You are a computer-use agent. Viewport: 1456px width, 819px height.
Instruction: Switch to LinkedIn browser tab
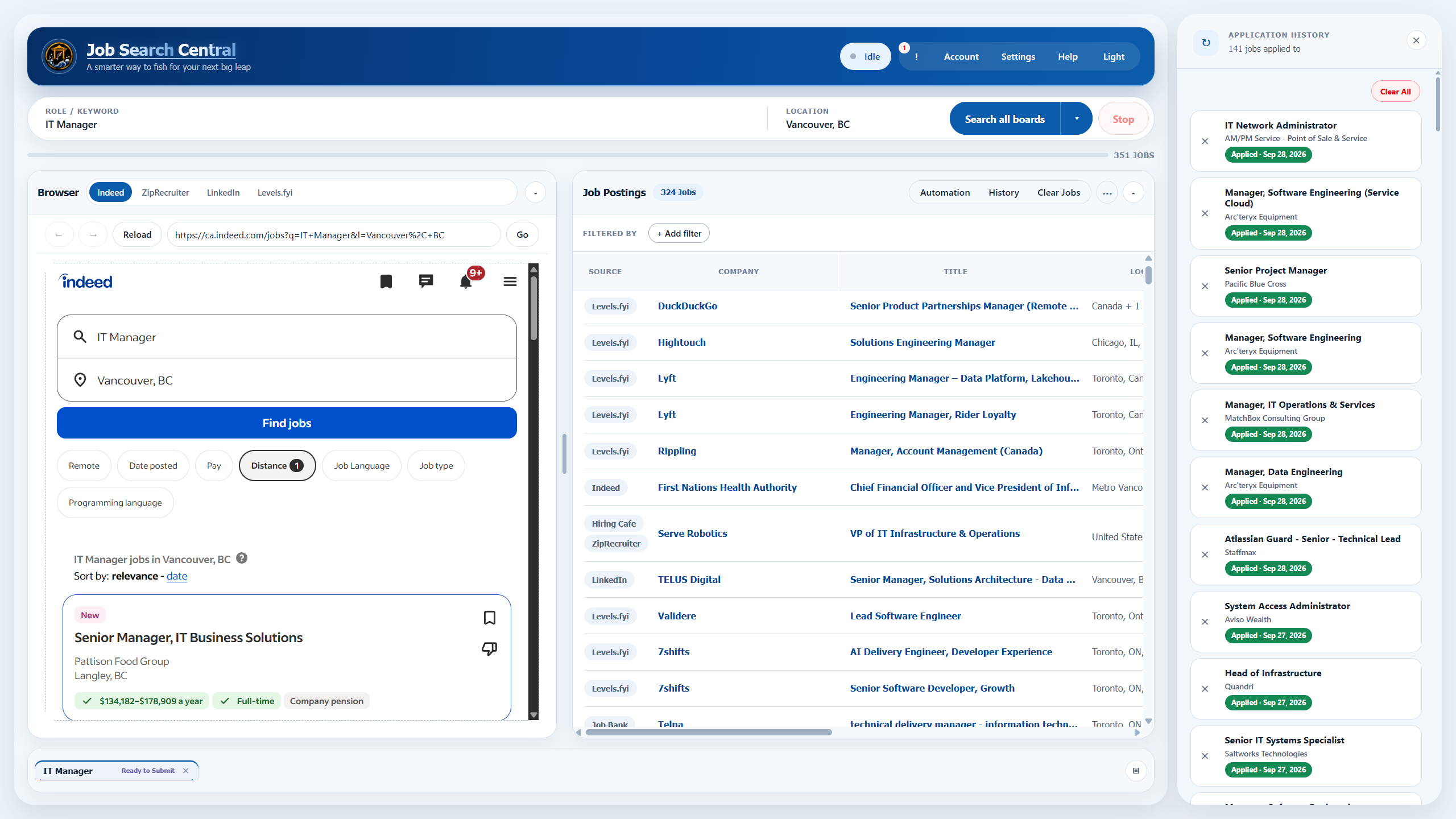click(223, 193)
